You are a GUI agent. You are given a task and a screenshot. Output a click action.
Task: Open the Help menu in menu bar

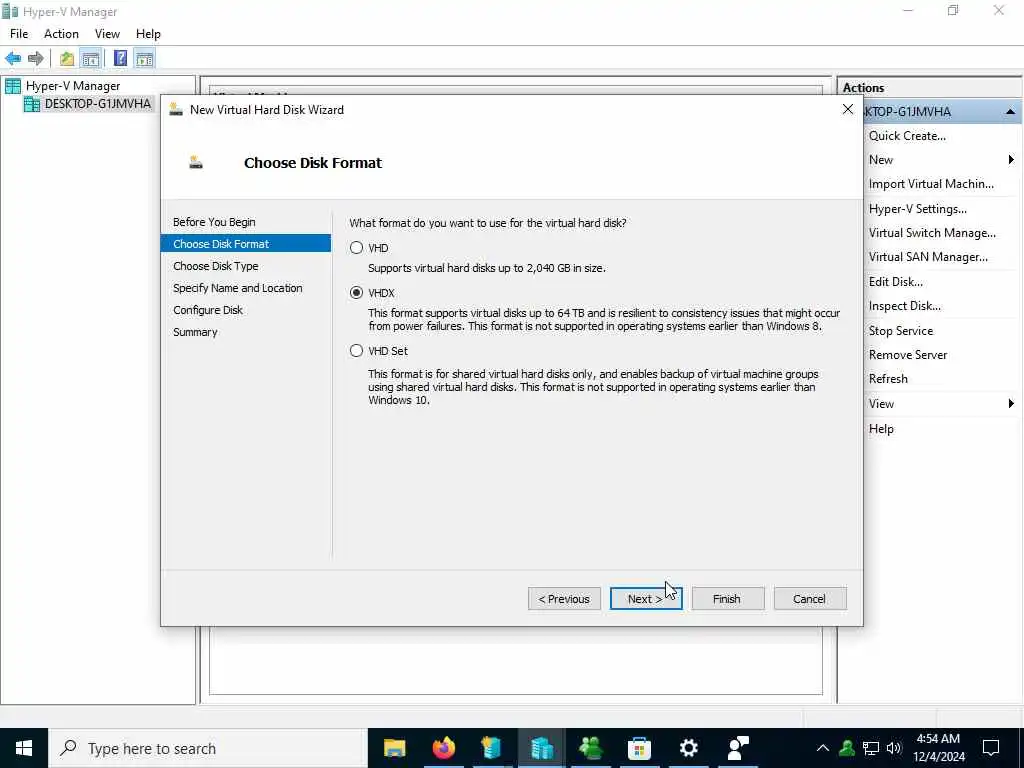coord(148,34)
